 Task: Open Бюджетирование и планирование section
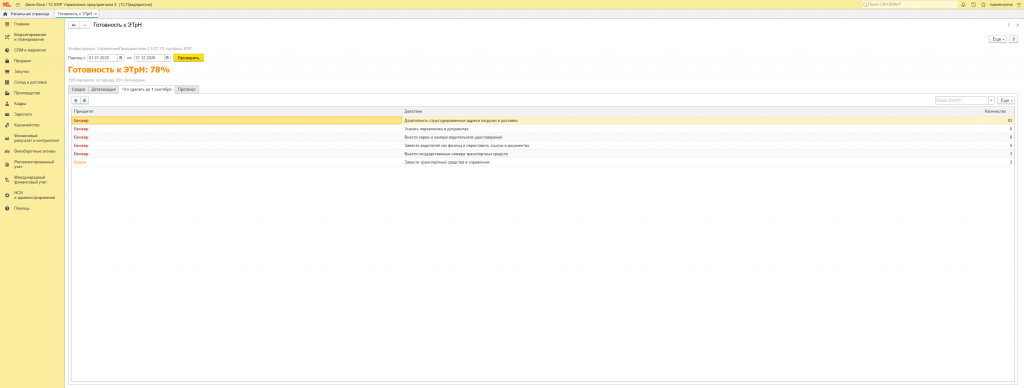pos(33,37)
